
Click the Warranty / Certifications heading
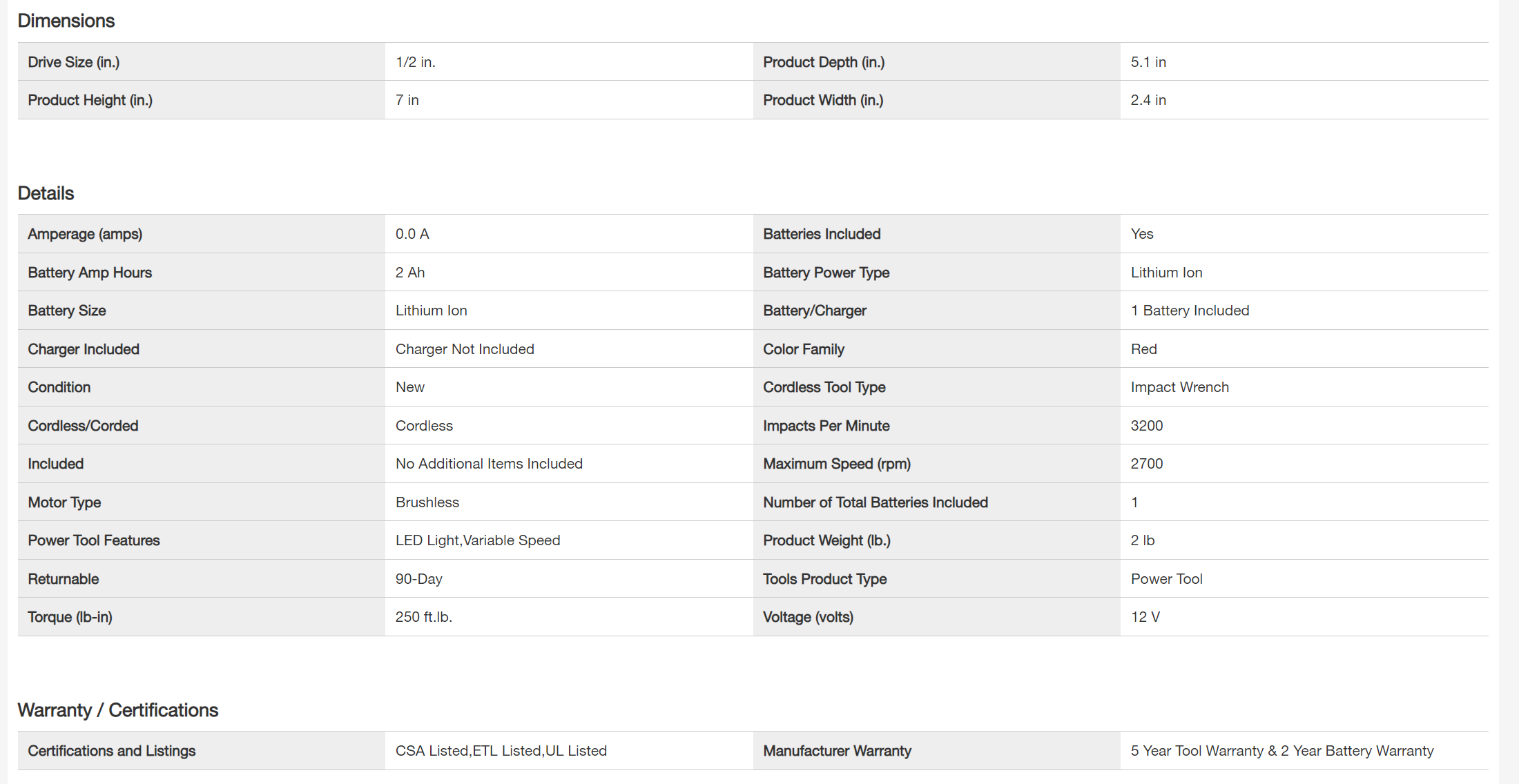coord(117,710)
